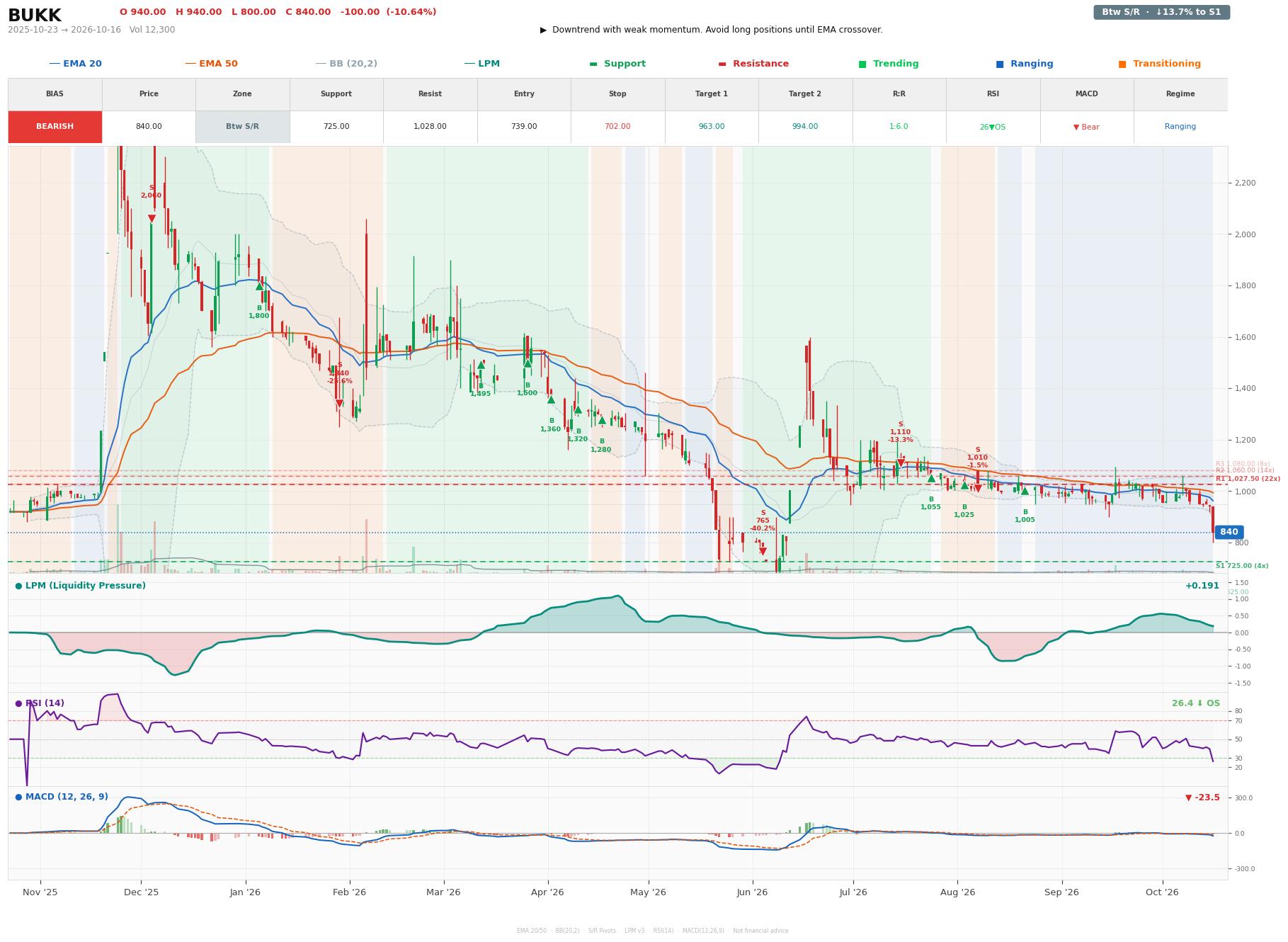Screen dimensions: 1288x942
Task: Click the Target 1 value 963.00
Action: coord(712,127)
